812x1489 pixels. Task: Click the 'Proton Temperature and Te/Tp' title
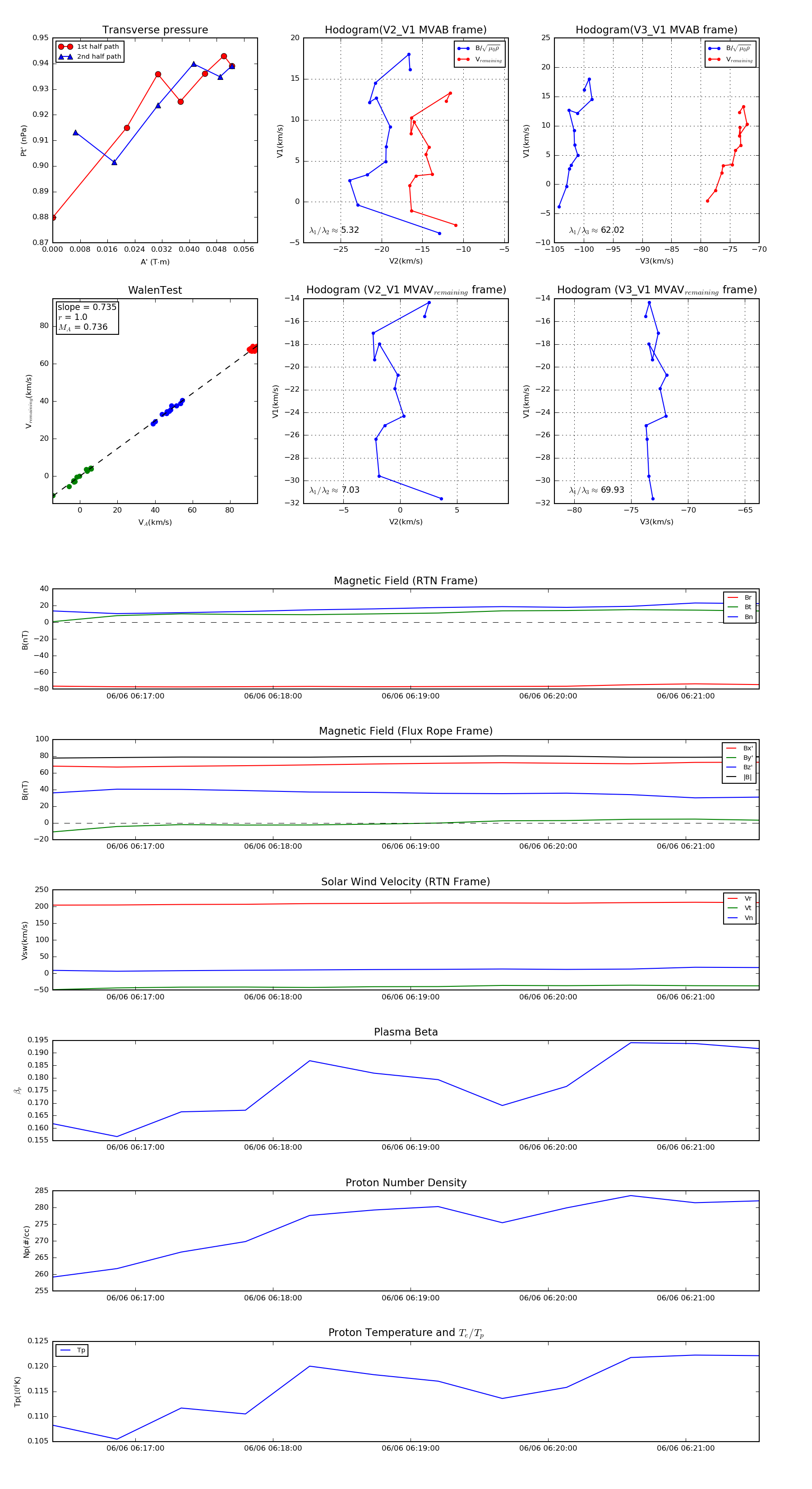tap(406, 1333)
